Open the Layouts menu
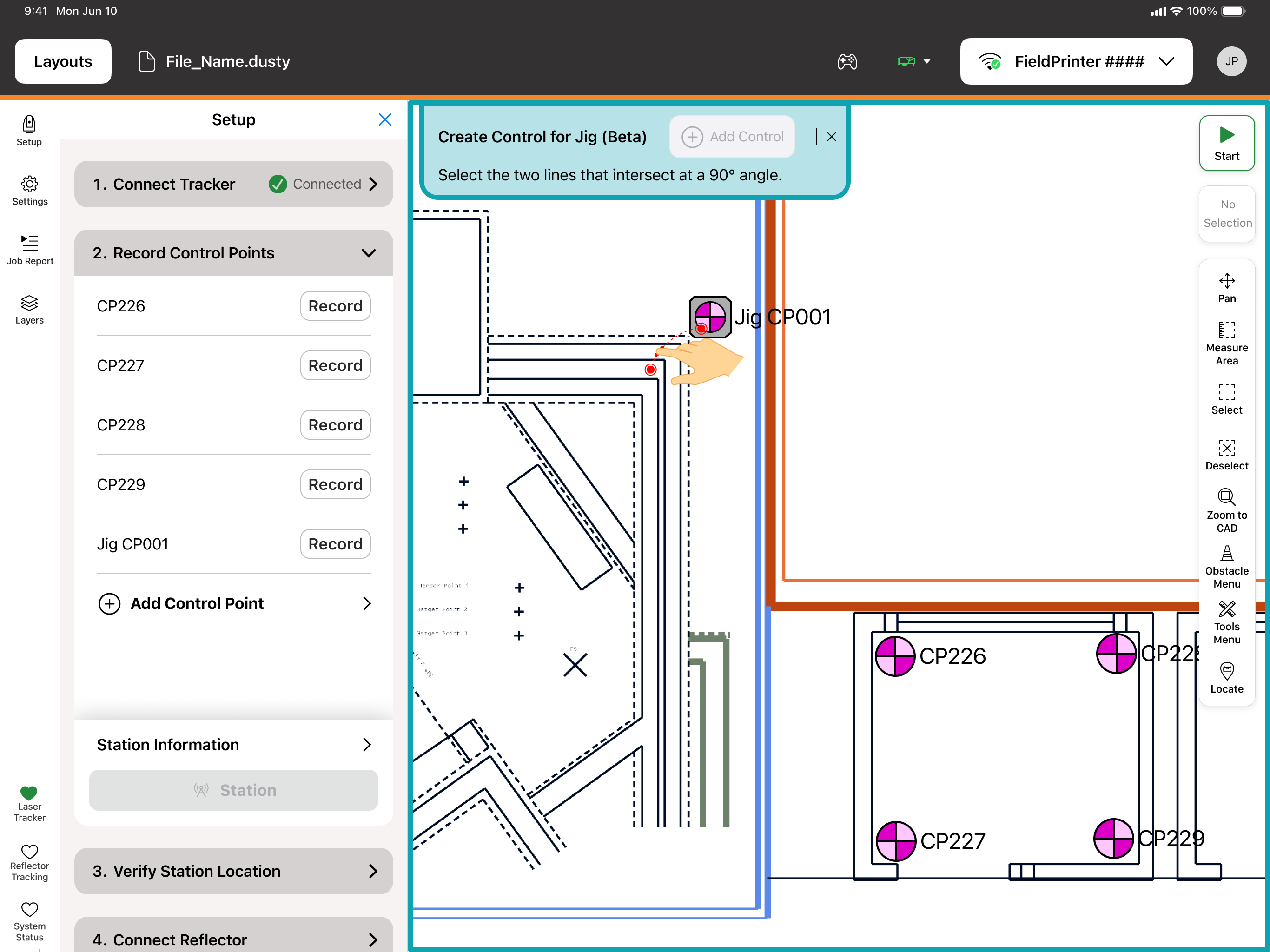1270x952 pixels. tap(63, 61)
